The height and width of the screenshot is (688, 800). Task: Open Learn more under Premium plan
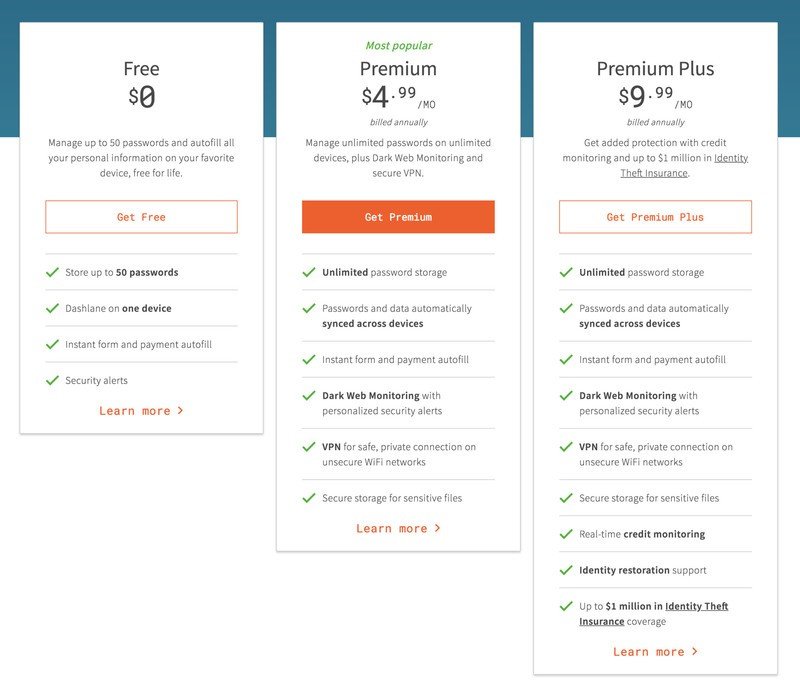[x=392, y=528]
